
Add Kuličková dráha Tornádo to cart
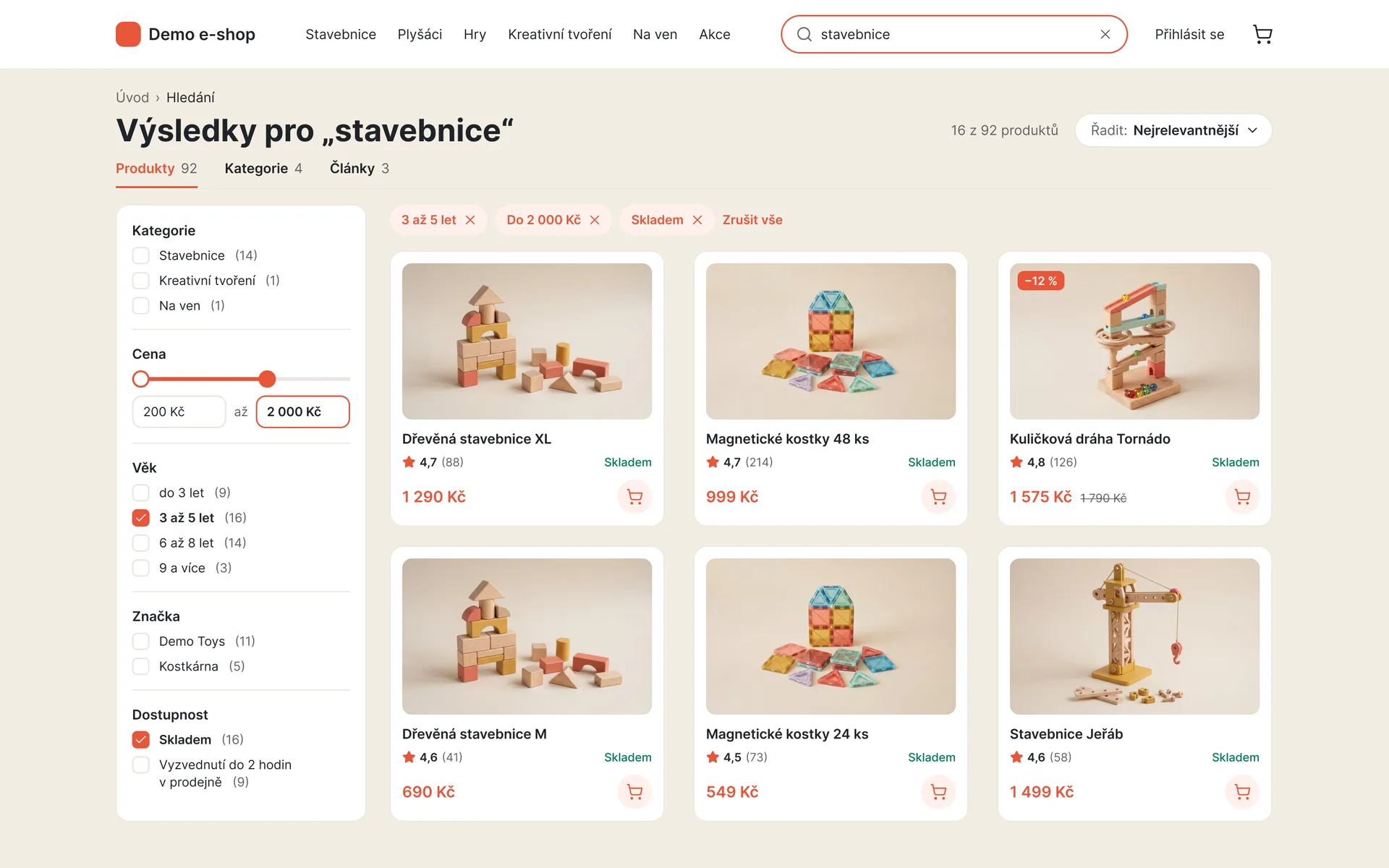tap(1242, 497)
